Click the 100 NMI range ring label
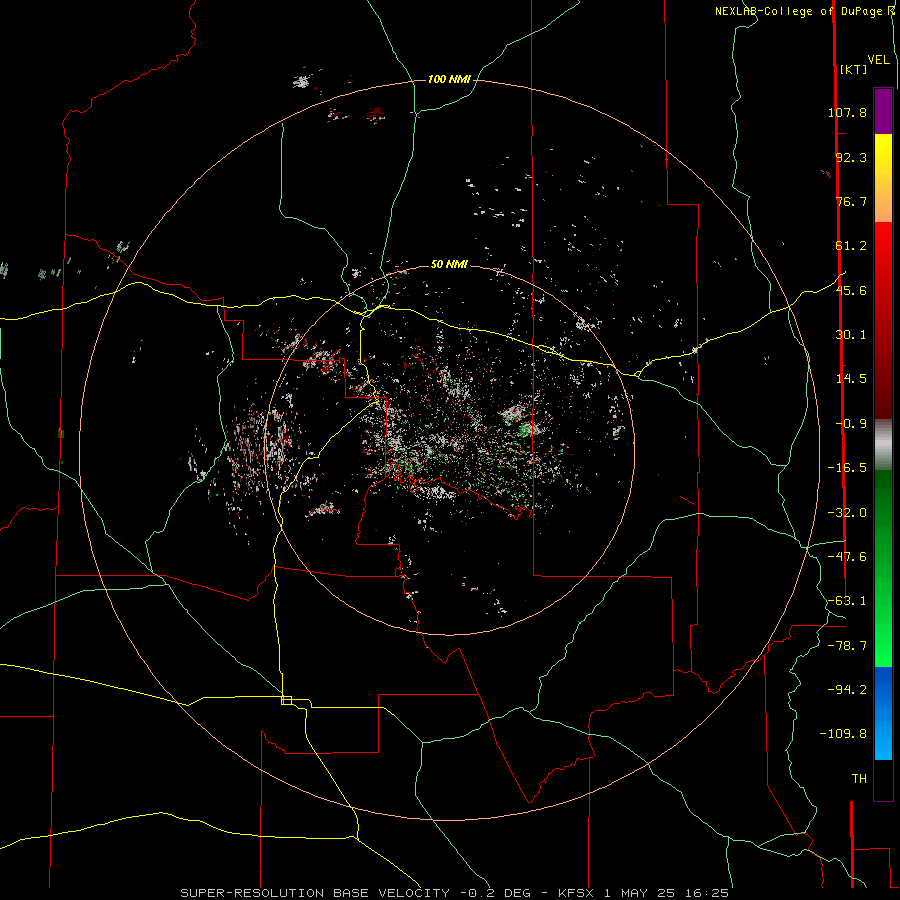Screen dimensions: 900x900 [x=449, y=79]
